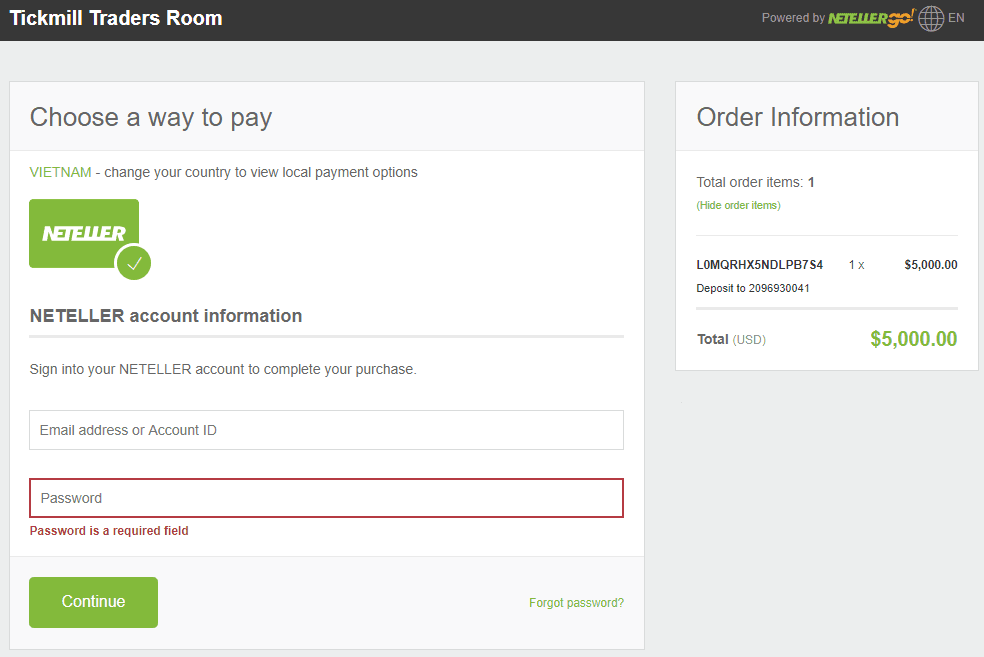Collapse list via Hide order items
Image resolution: width=984 pixels, height=657 pixels.
738,205
